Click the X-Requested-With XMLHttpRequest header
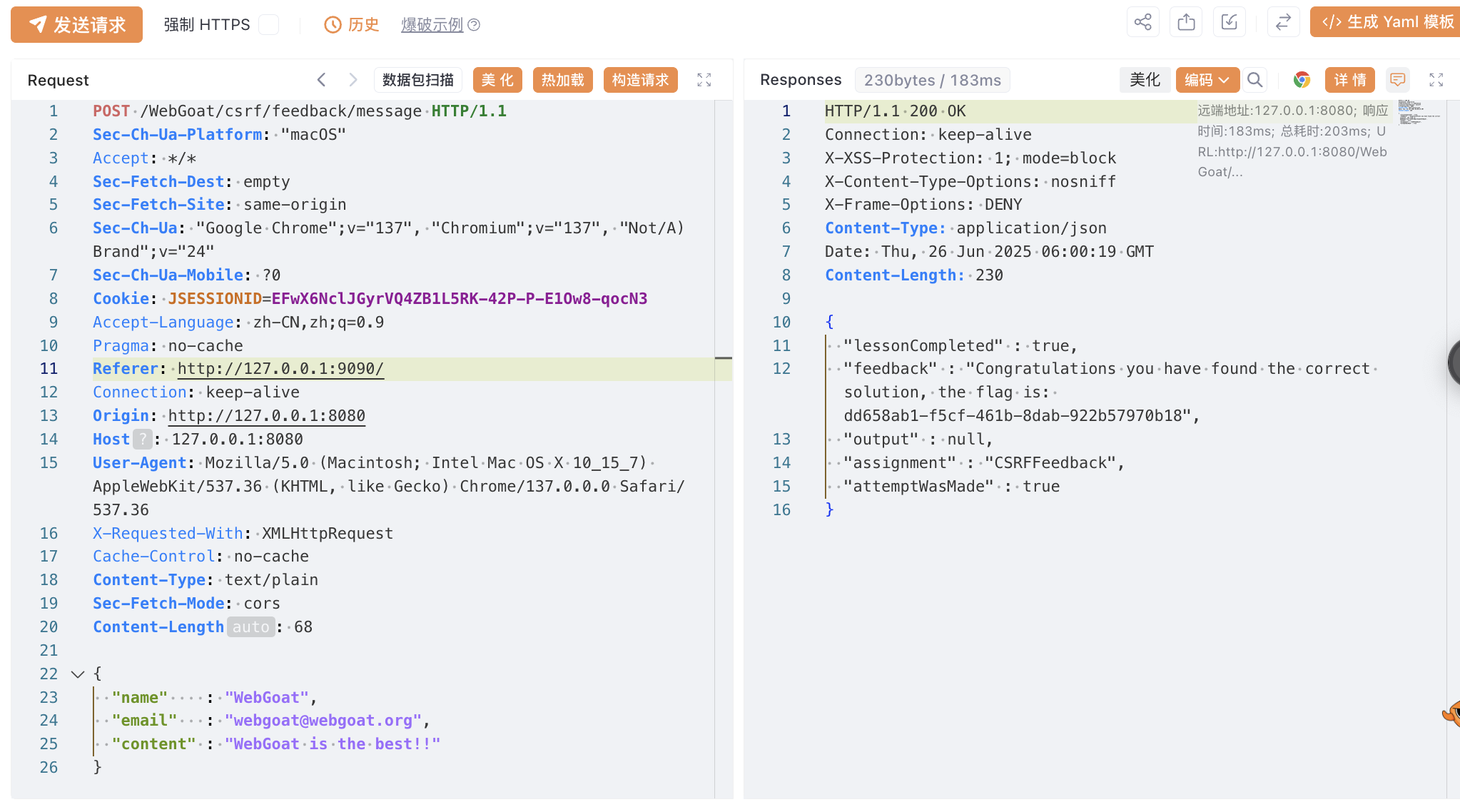The image size is (1460, 812). 243,534
